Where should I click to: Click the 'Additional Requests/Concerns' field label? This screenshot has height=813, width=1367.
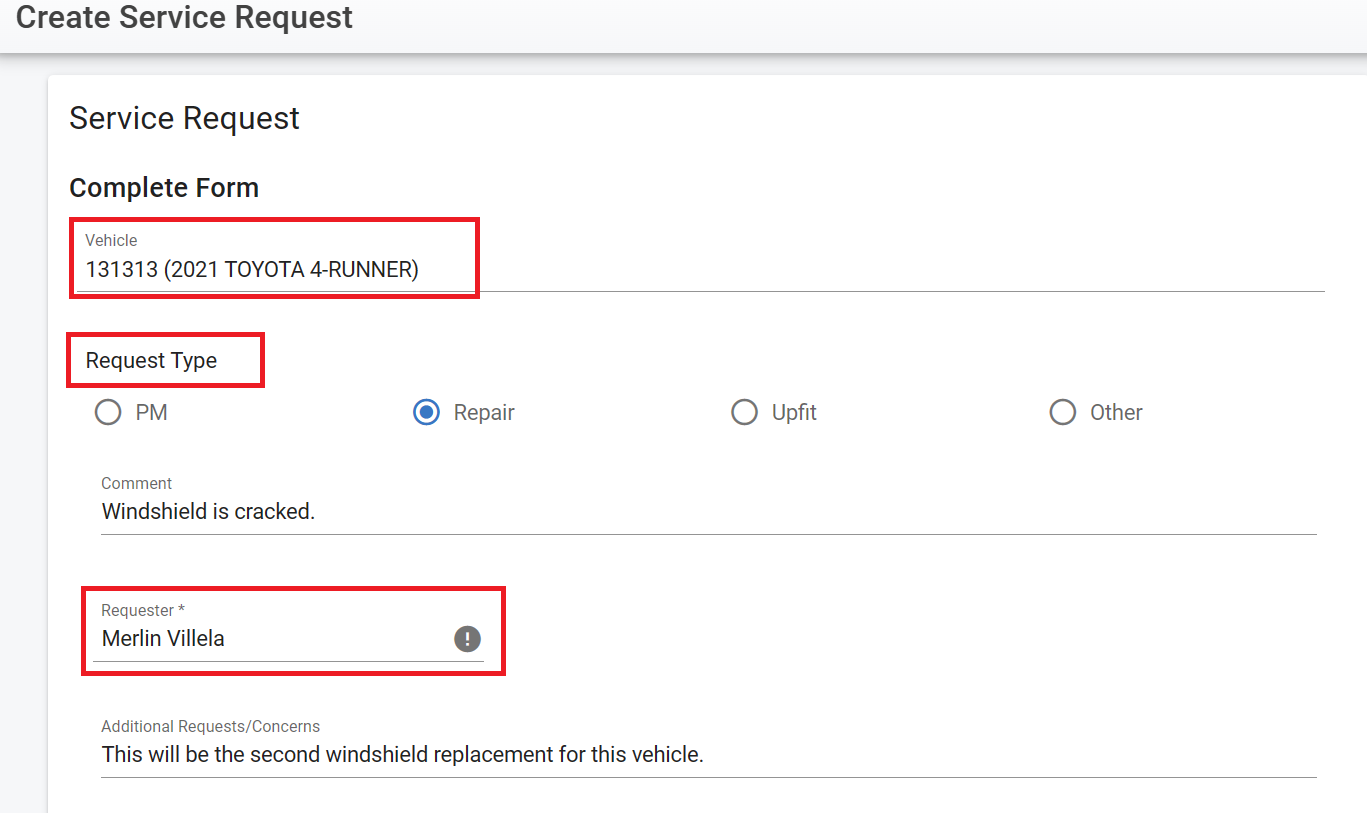tap(210, 726)
